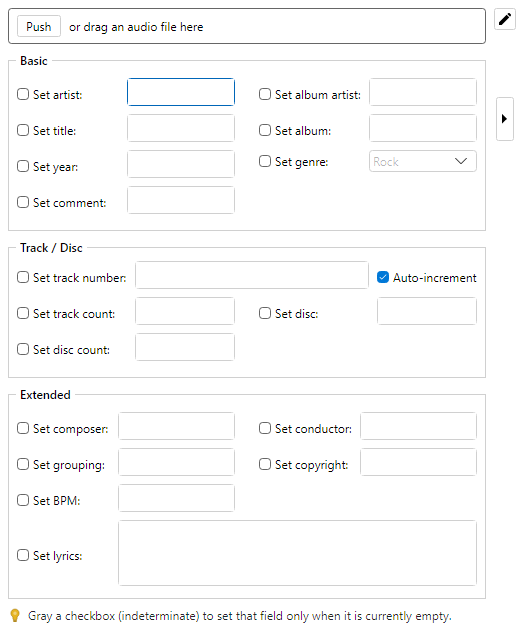
Task: Focus the track count input field
Action: pos(185,311)
